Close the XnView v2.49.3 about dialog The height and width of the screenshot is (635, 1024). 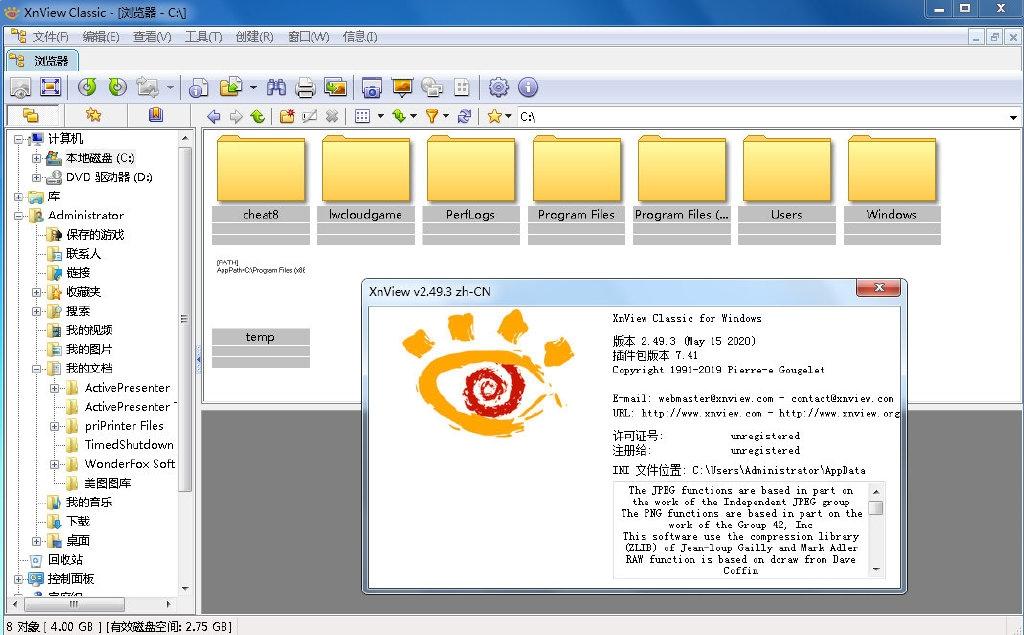(880, 289)
